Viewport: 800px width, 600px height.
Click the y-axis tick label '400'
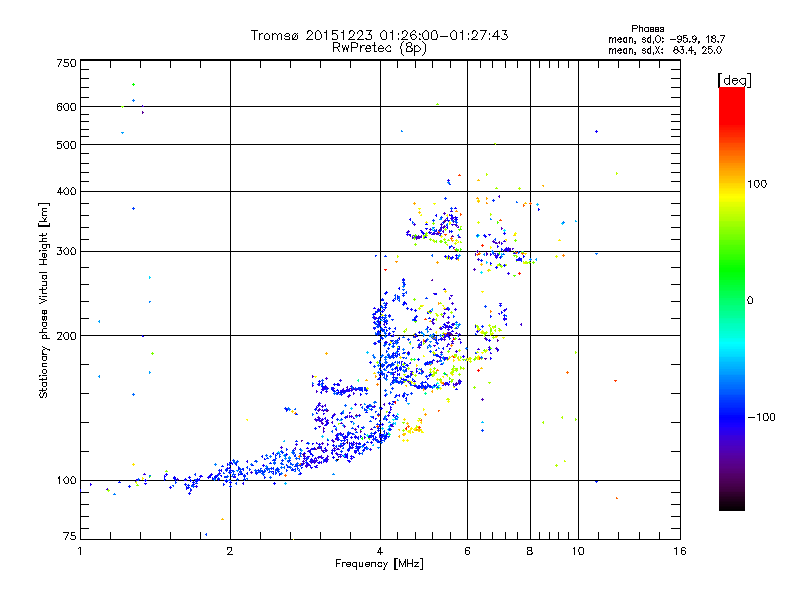pyautogui.click(x=66, y=192)
